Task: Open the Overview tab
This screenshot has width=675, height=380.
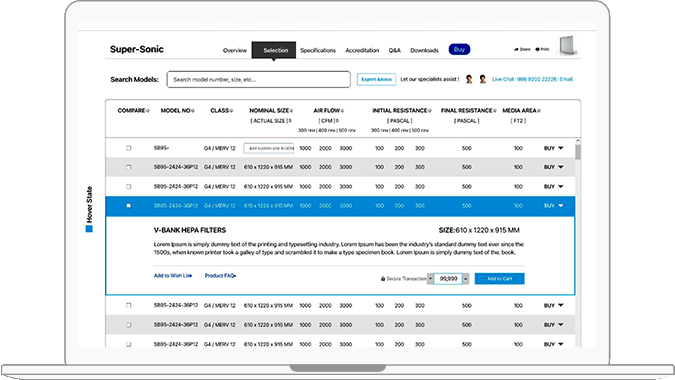Action: click(x=235, y=50)
